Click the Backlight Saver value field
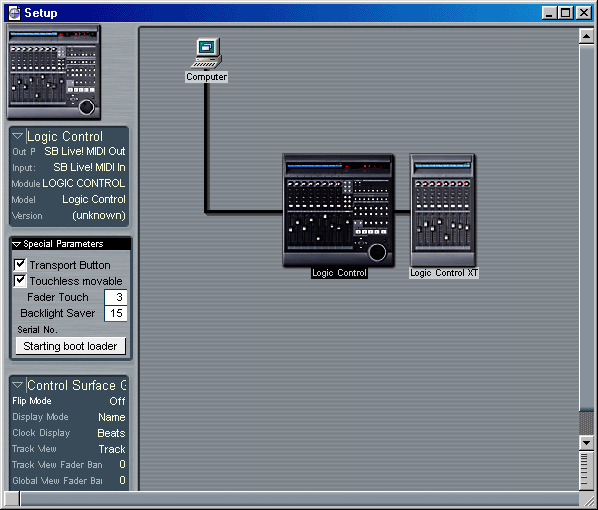 coord(116,313)
